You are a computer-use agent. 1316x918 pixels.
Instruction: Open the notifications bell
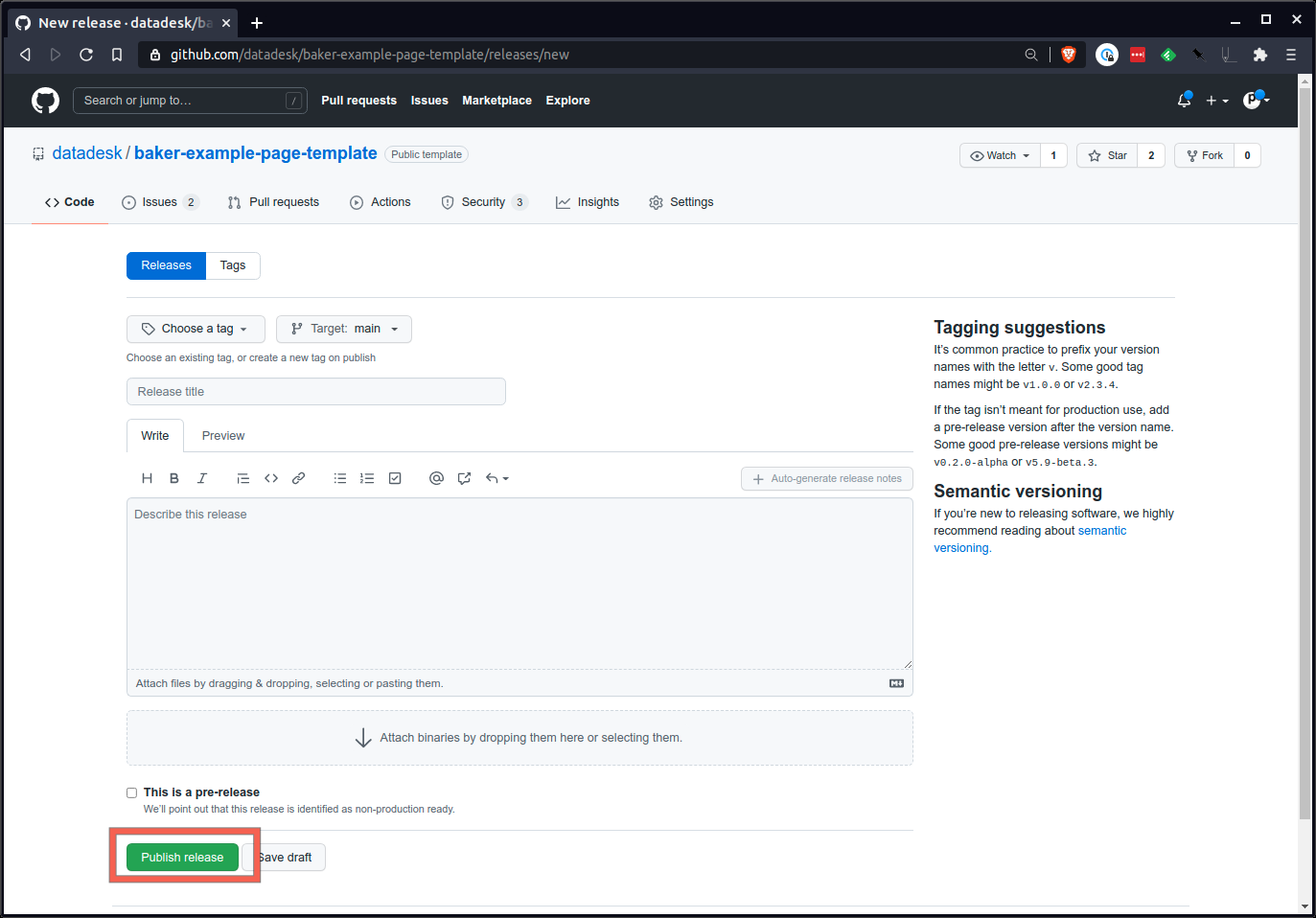1185,100
